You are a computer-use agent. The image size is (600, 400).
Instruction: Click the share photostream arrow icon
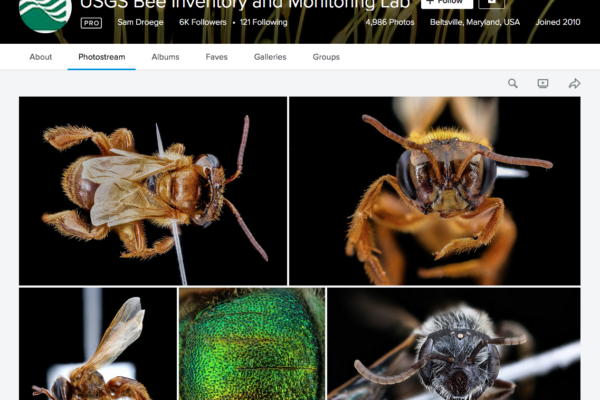(574, 83)
